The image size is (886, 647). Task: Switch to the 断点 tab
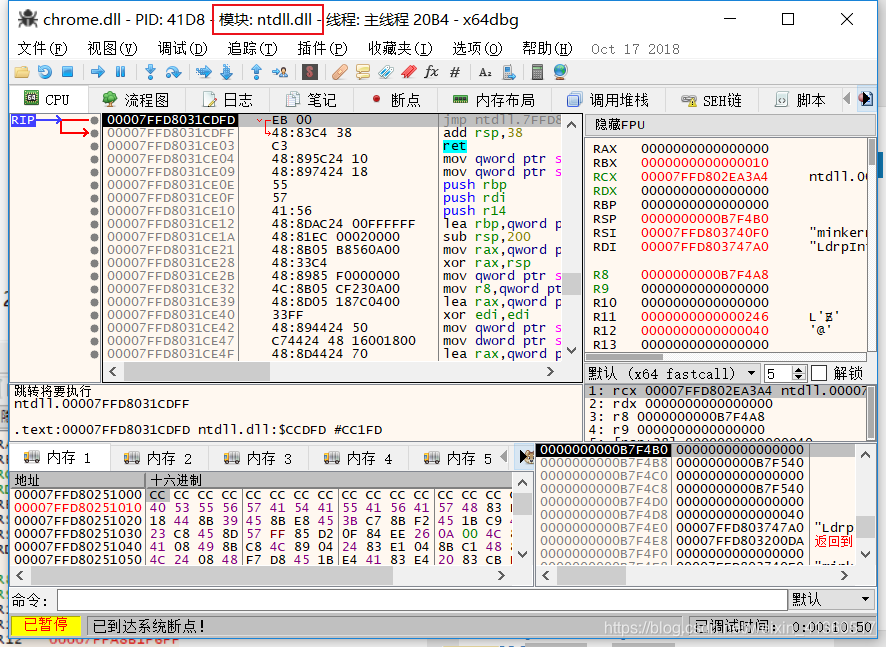(396, 100)
